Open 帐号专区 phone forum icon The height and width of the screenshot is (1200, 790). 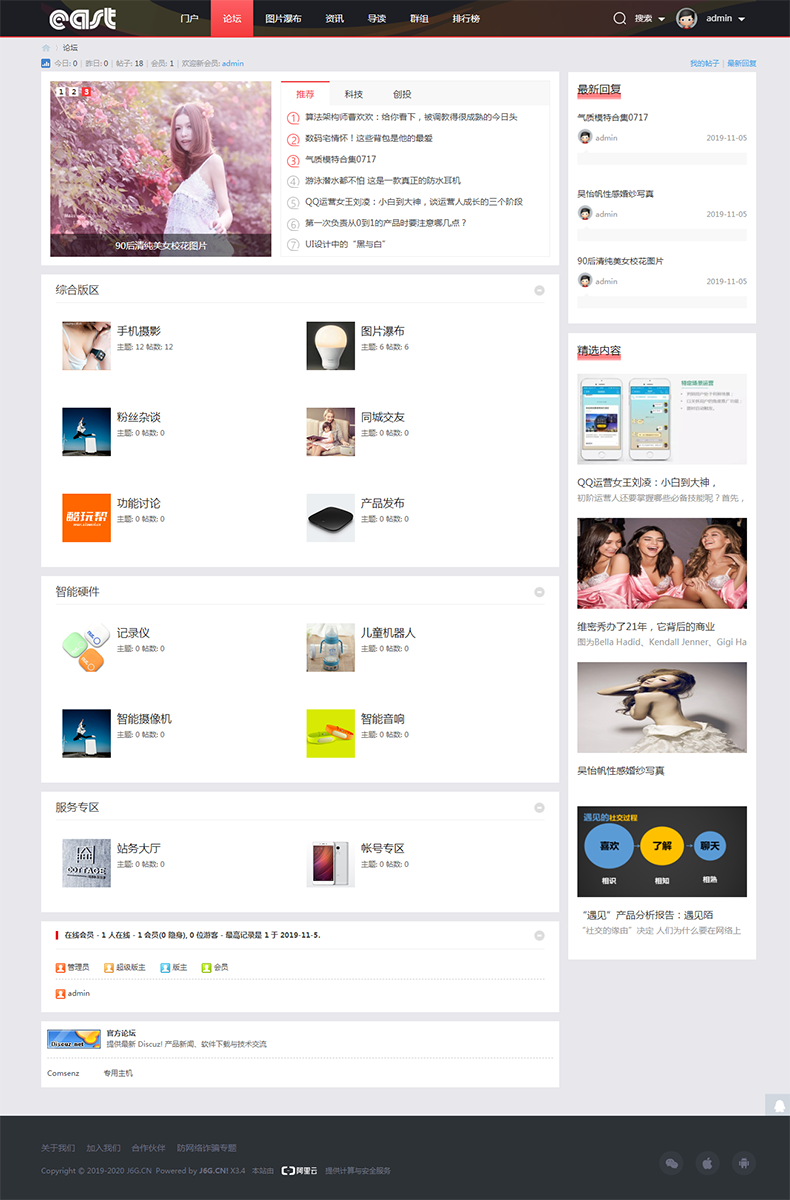point(331,863)
